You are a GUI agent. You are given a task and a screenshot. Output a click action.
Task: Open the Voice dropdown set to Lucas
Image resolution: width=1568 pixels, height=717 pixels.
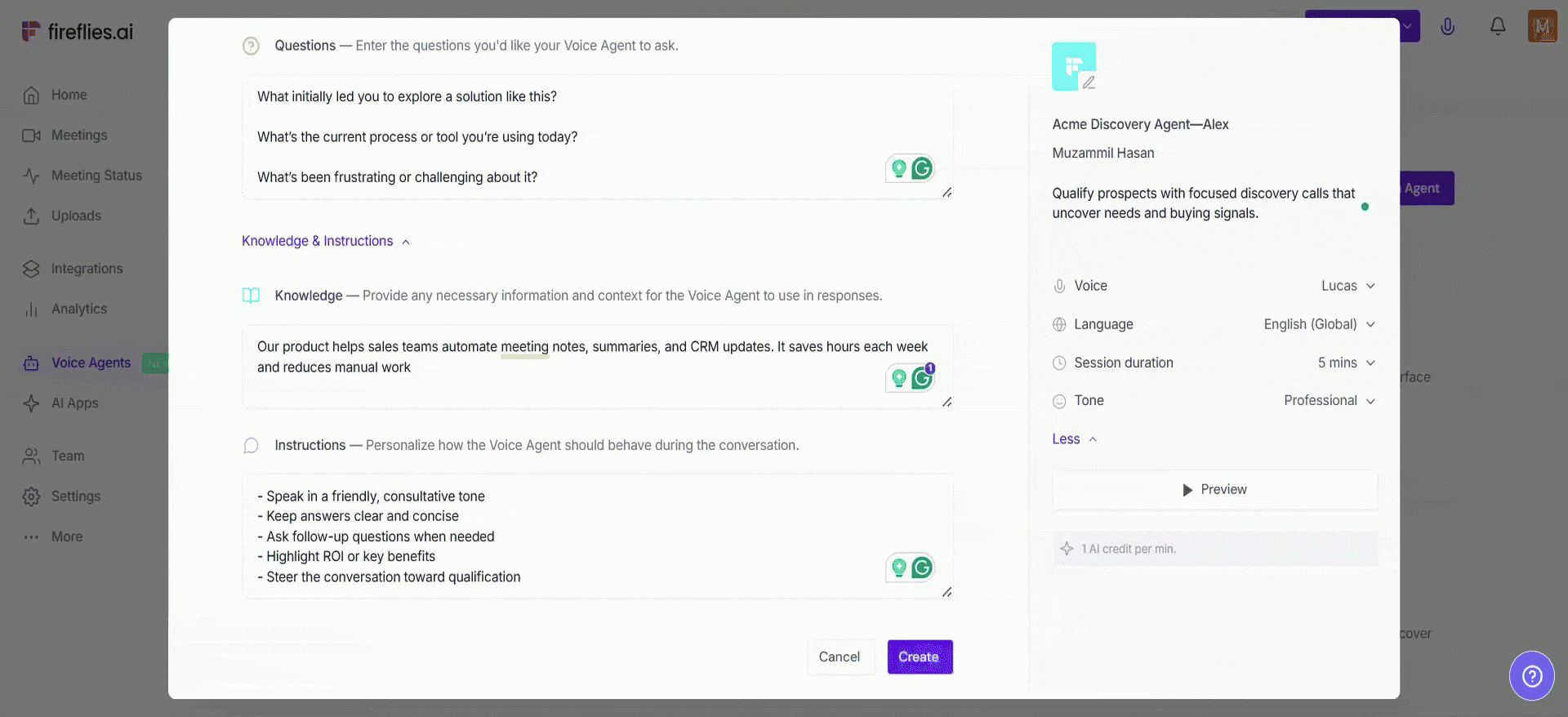click(1347, 286)
